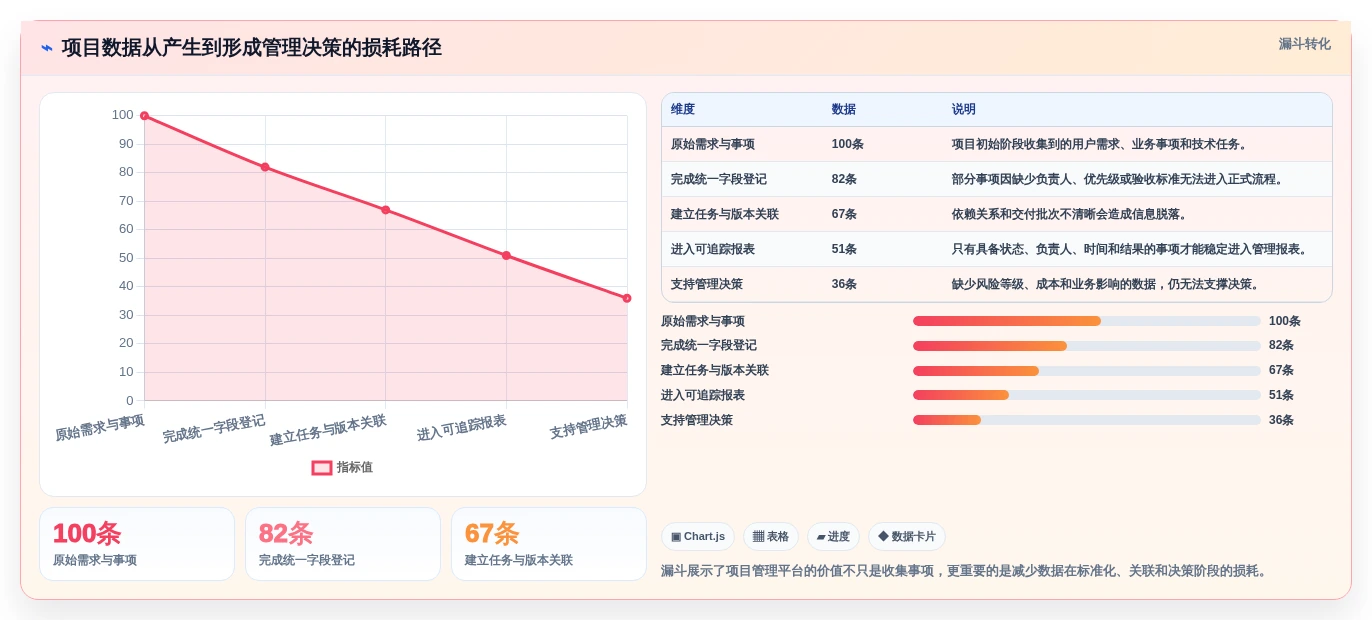
Task: Click the lightning icon beside the title
Action: pos(47,48)
